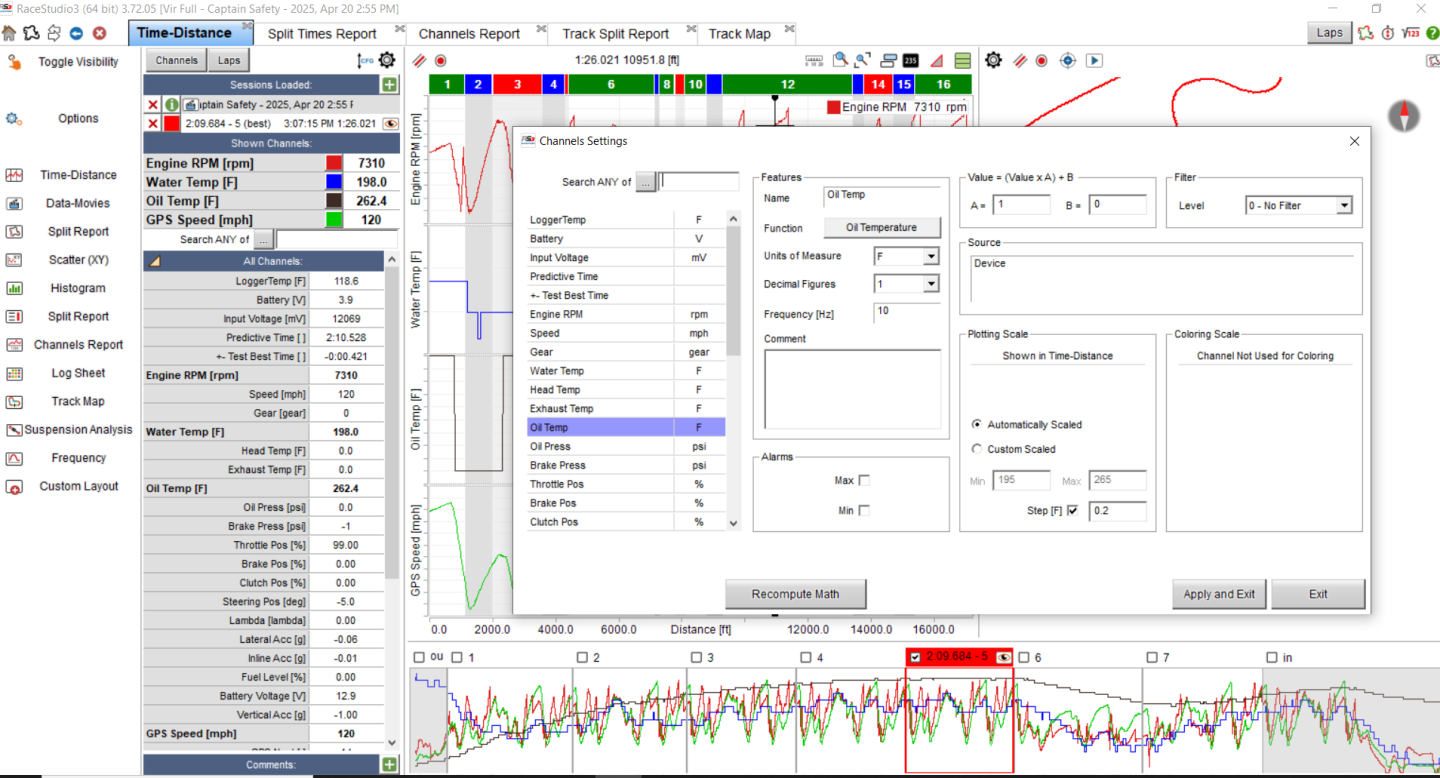Switch to the Track Map tab

pyautogui.click(x=740, y=33)
